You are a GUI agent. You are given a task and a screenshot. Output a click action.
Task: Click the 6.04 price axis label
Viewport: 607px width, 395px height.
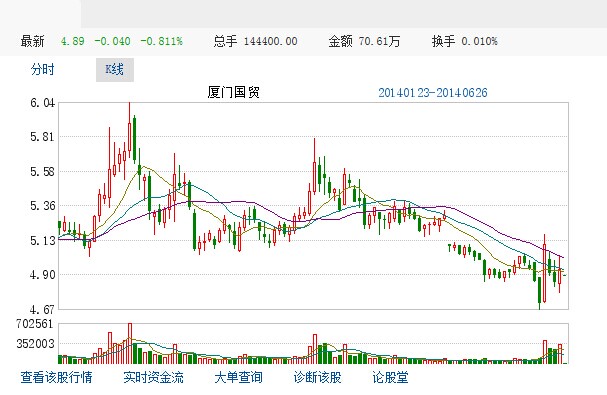(x=42, y=103)
